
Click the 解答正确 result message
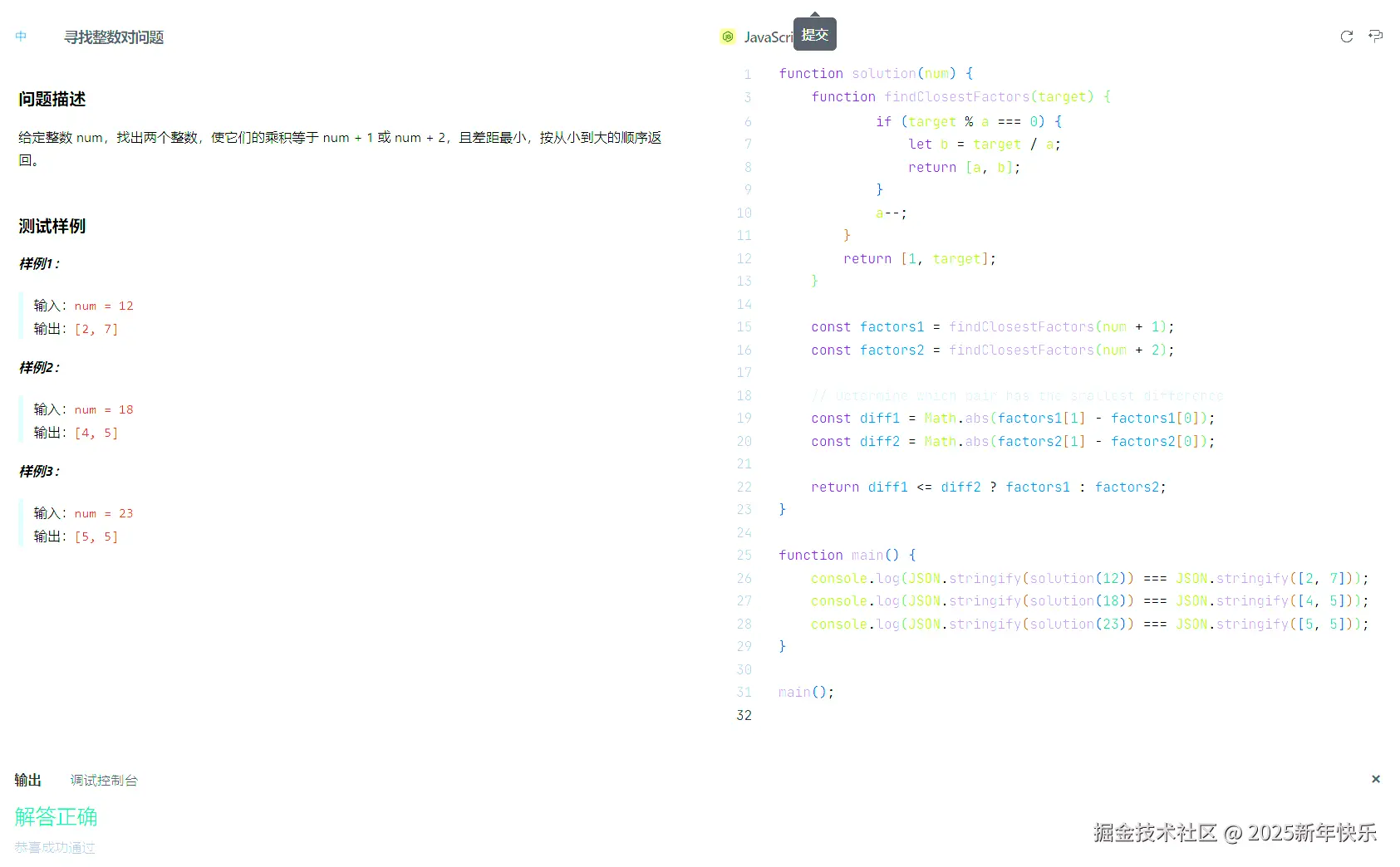coord(56,816)
